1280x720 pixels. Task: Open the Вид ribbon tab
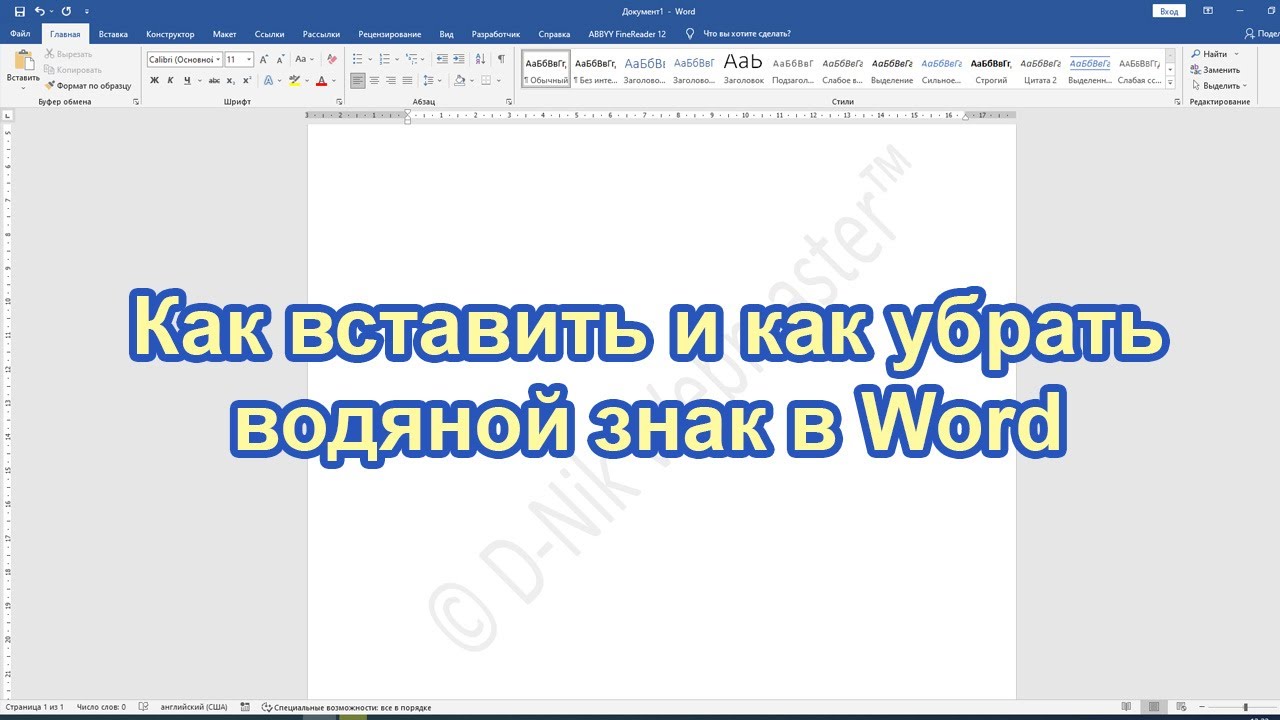click(446, 34)
